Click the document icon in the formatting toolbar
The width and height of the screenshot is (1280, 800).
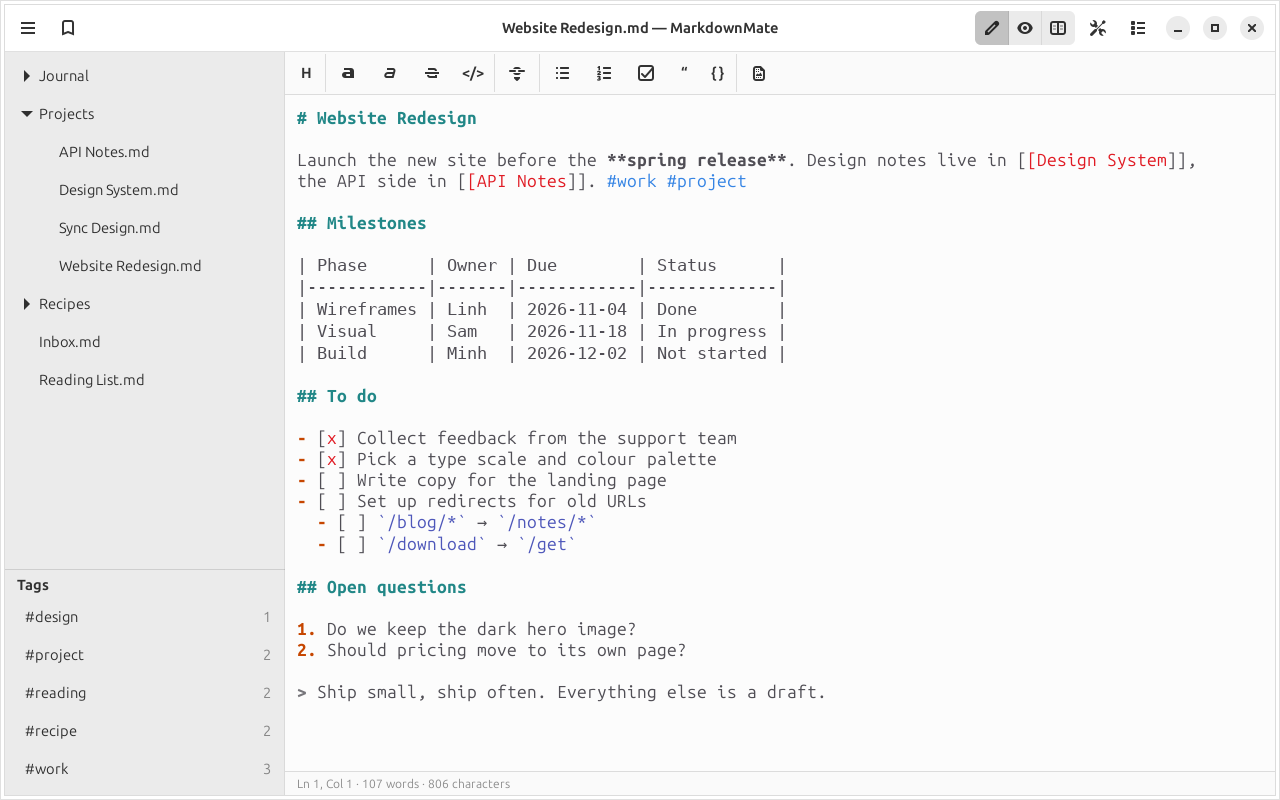click(x=759, y=73)
